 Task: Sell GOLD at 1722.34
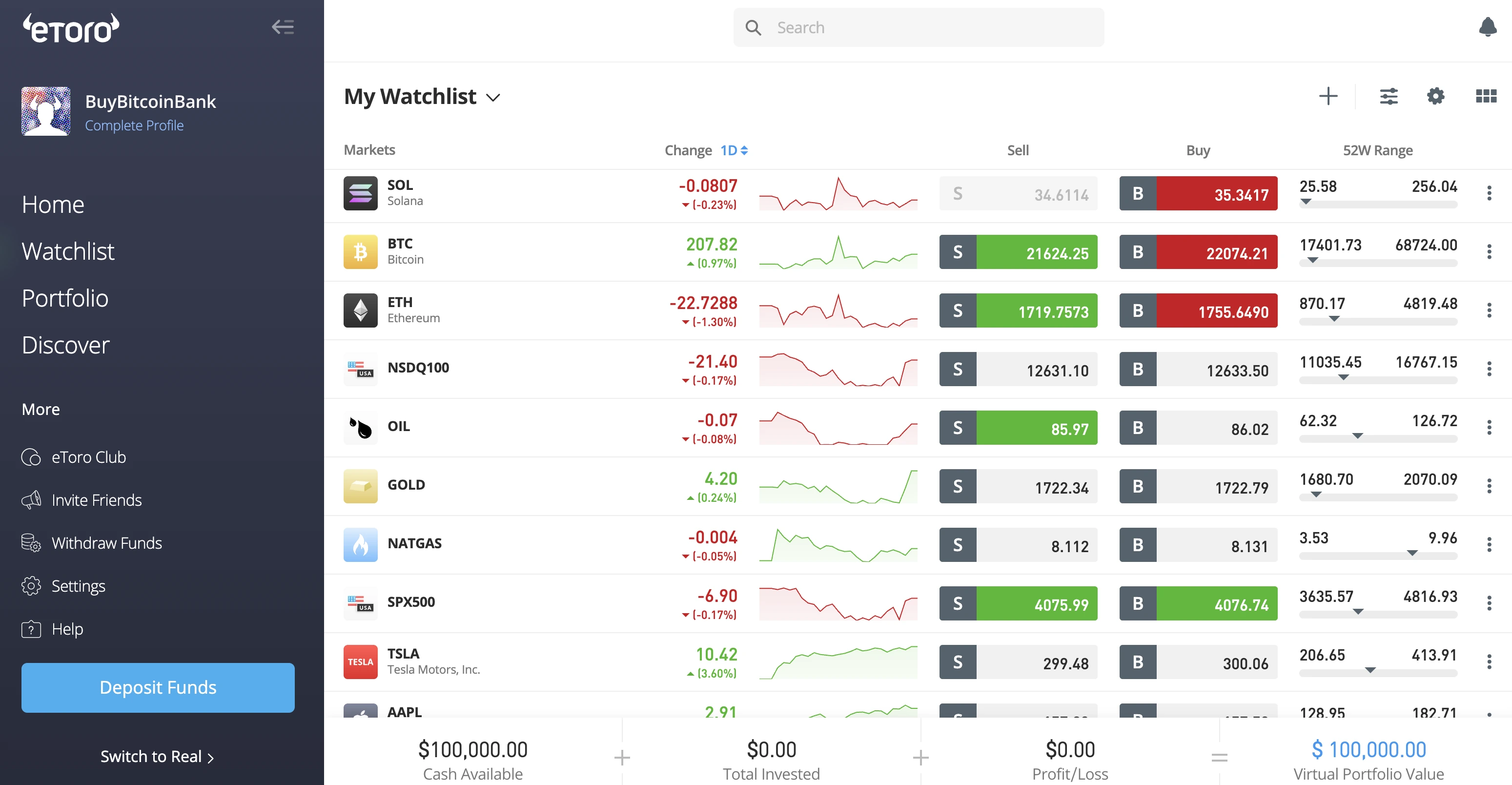1019,486
